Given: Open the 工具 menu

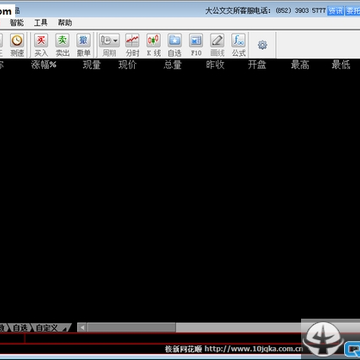Looking at the screenshot, I should [41, 23].
